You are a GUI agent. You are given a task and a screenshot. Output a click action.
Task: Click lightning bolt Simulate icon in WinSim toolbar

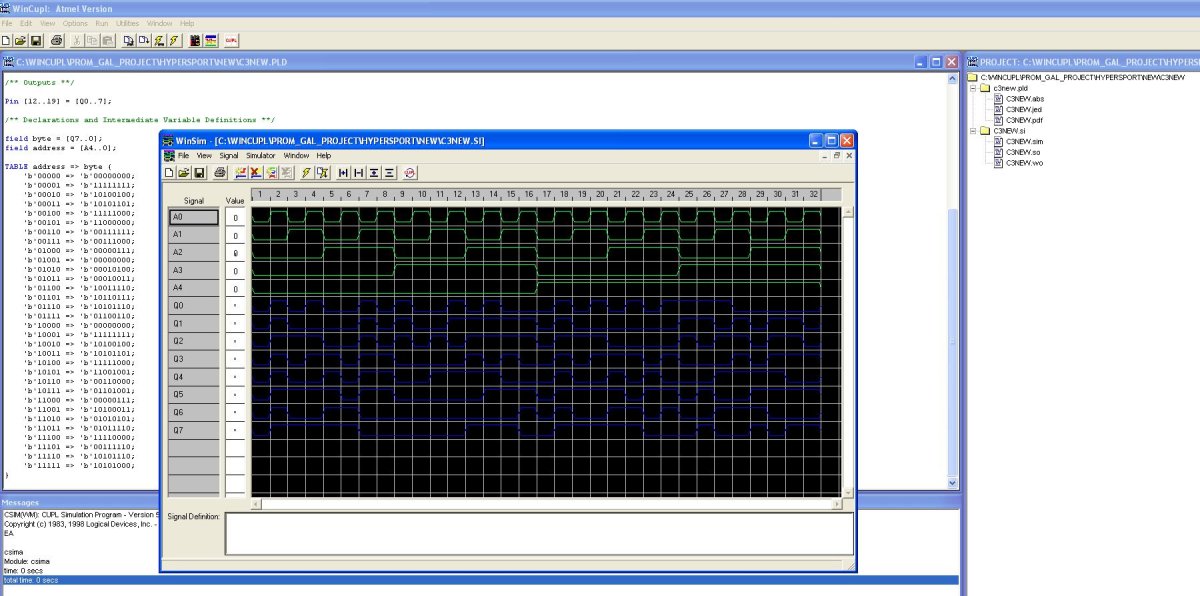(306, 173)
